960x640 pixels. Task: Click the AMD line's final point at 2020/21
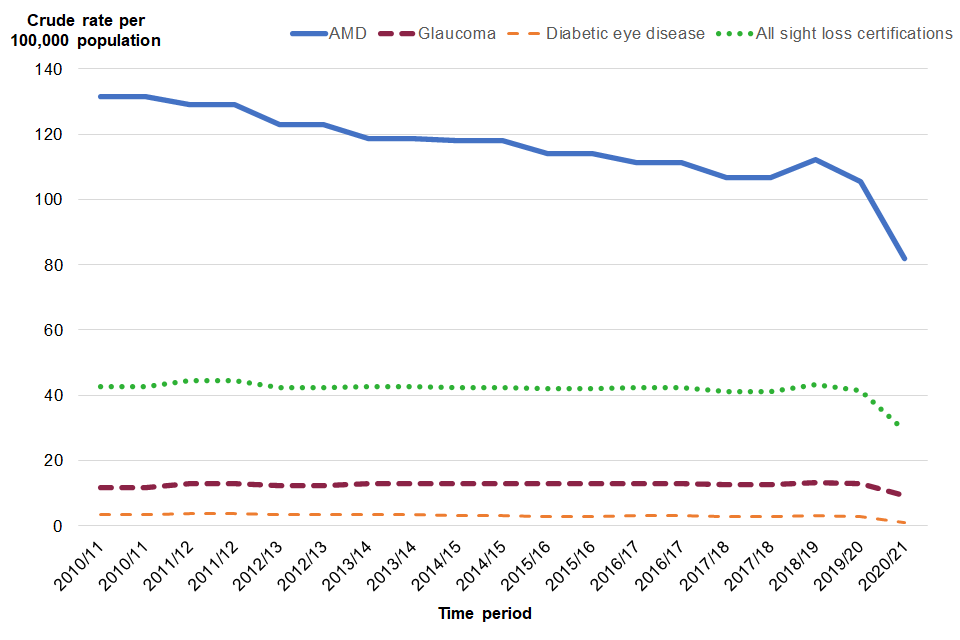tap(905, 258)
